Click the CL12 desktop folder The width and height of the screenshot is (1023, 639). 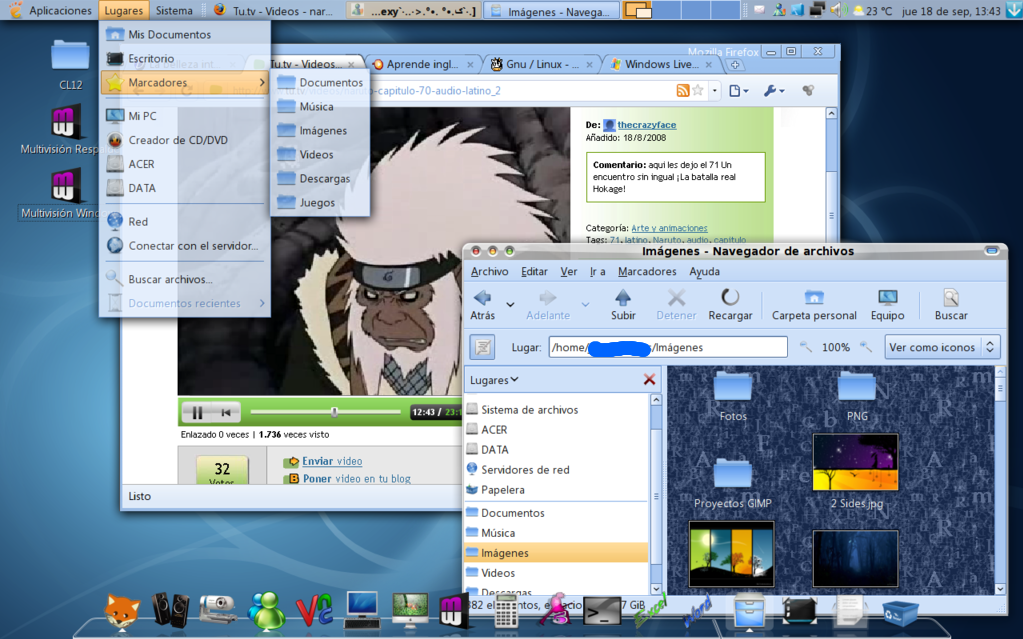70,64
